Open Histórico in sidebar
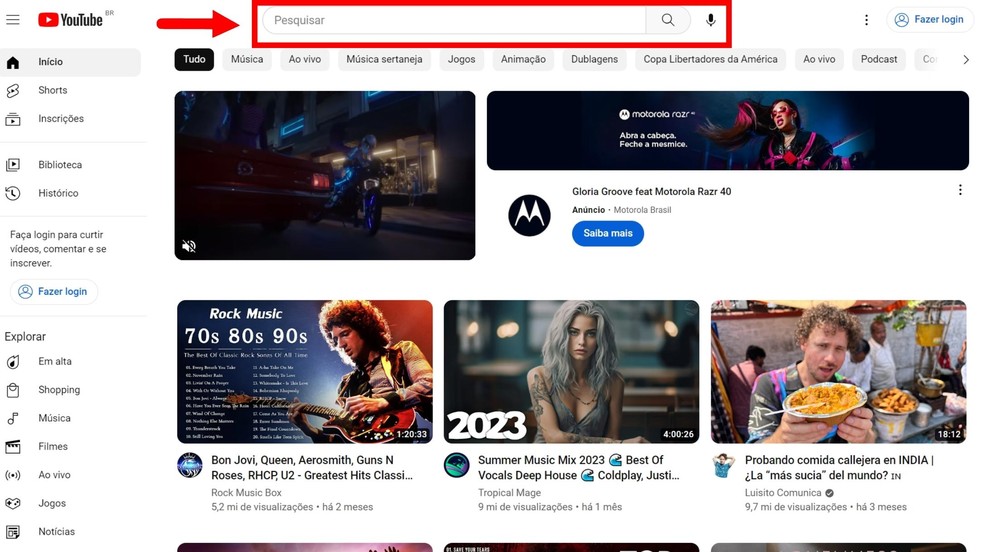Viewport: 984px width, 552px height. tap(70, 193)
